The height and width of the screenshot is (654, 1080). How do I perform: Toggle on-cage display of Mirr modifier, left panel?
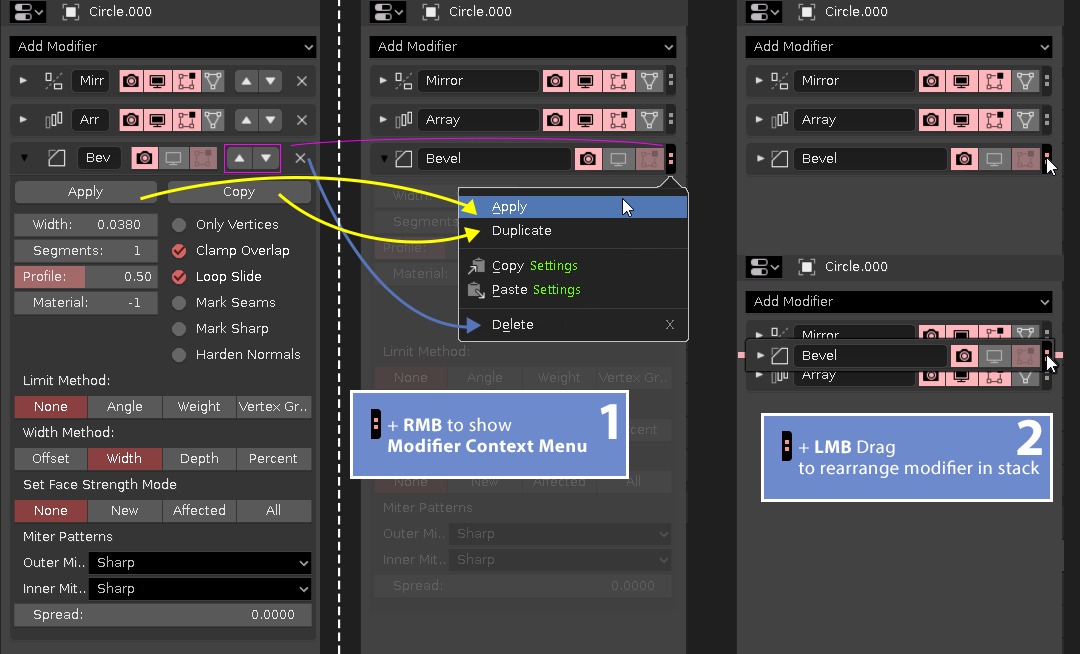tap(213, 81)
